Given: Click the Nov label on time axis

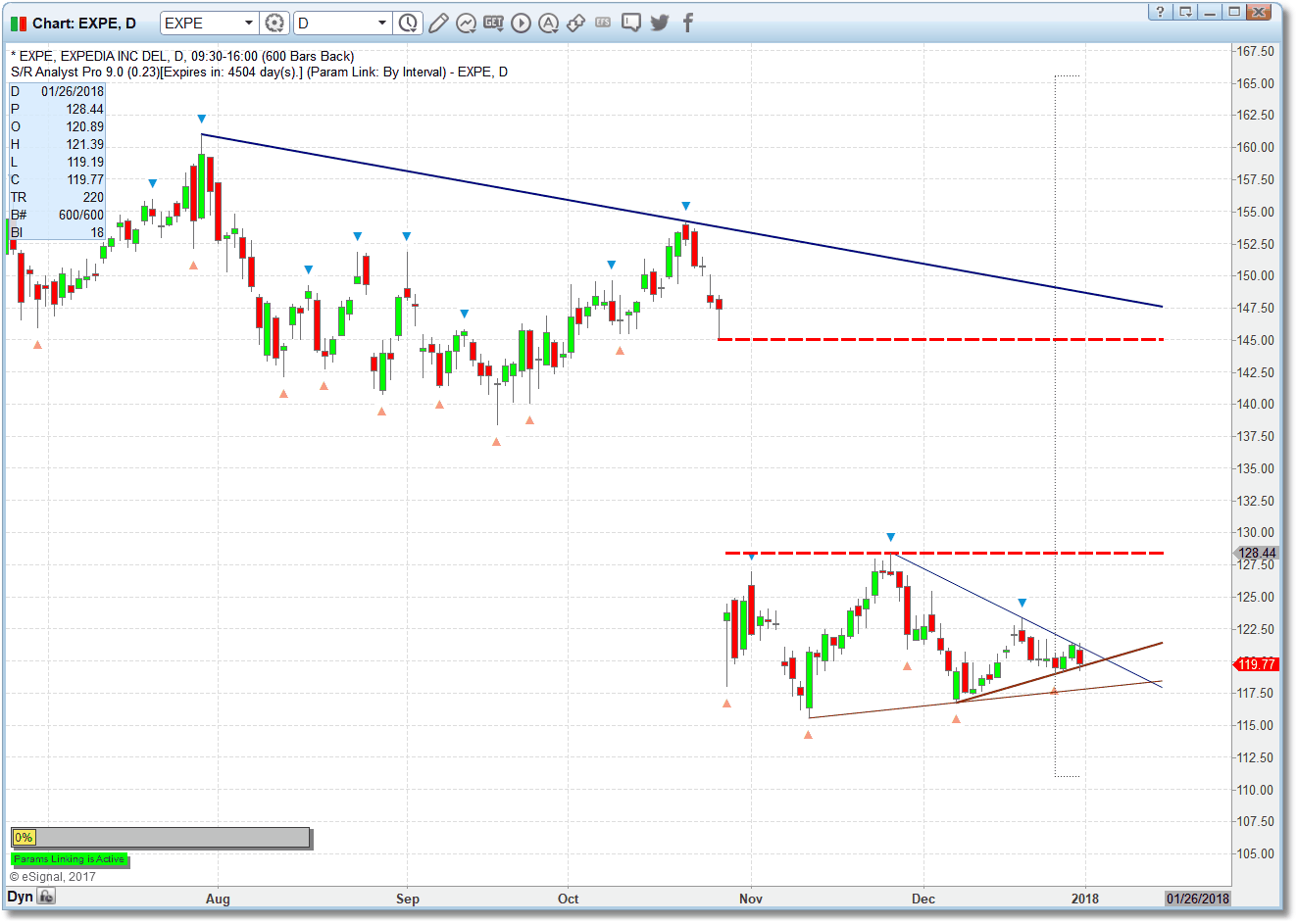Looking at the screenshot, I should (751, 899).
